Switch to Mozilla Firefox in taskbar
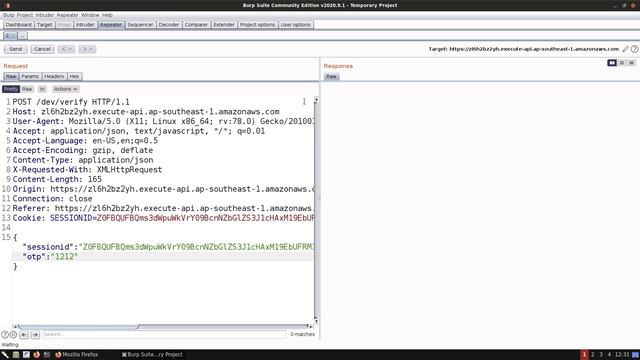 click(77, 355)
